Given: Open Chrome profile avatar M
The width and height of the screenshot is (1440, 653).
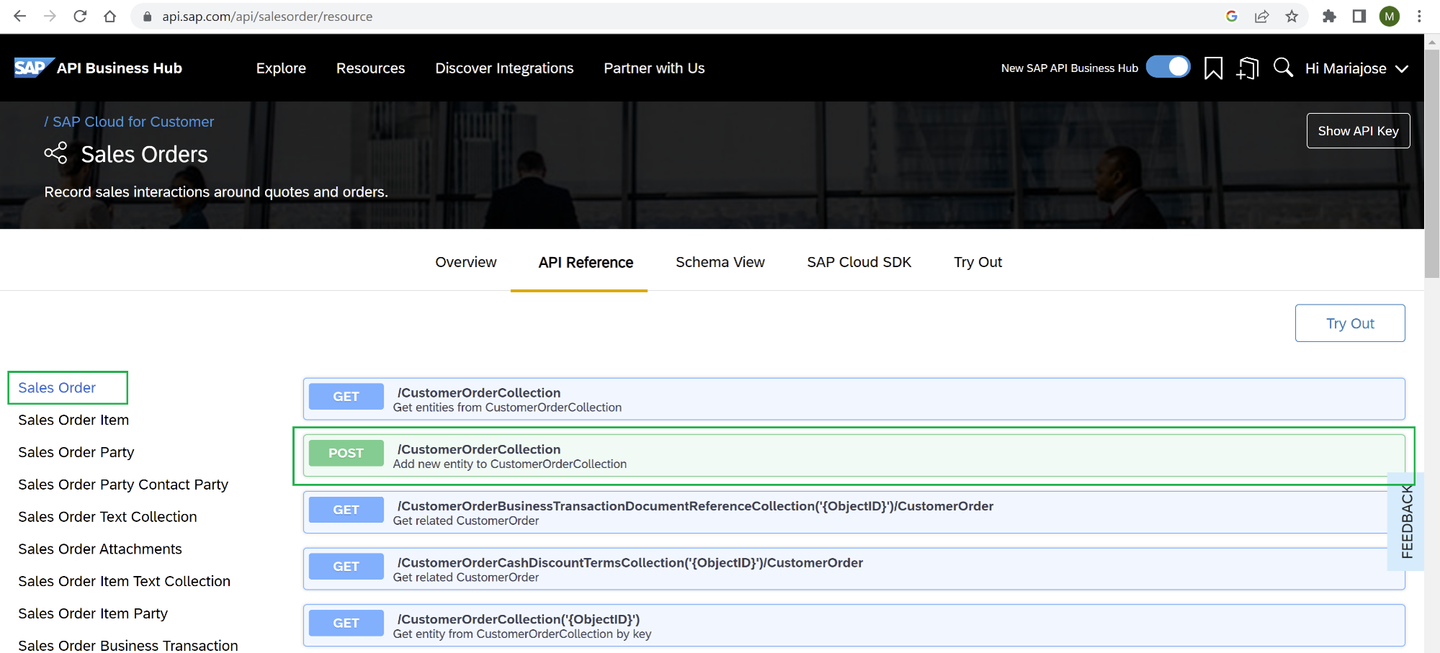Looking at the screenshot, I should coord(1389,16).
